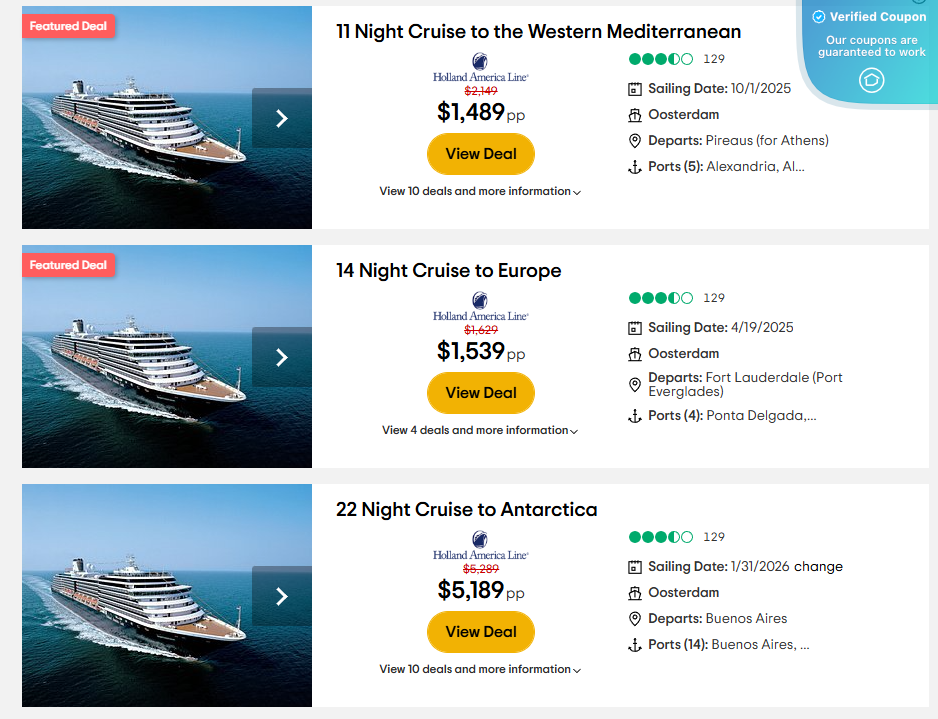Click Holland America Line logo on Europe cruise
The height and width of the screenshot is (719, 938).
click(481, 306)
